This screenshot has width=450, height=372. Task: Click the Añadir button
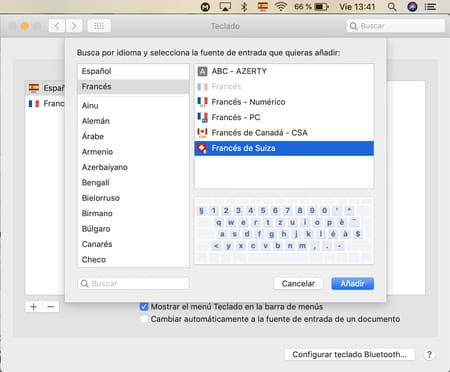[x=352, y=284]
